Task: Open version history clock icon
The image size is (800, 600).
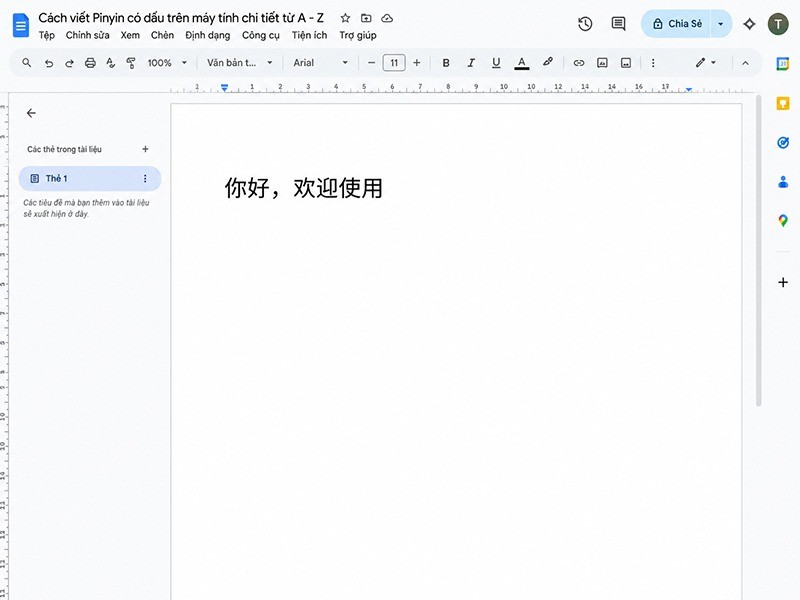Action: click(585, 23)
